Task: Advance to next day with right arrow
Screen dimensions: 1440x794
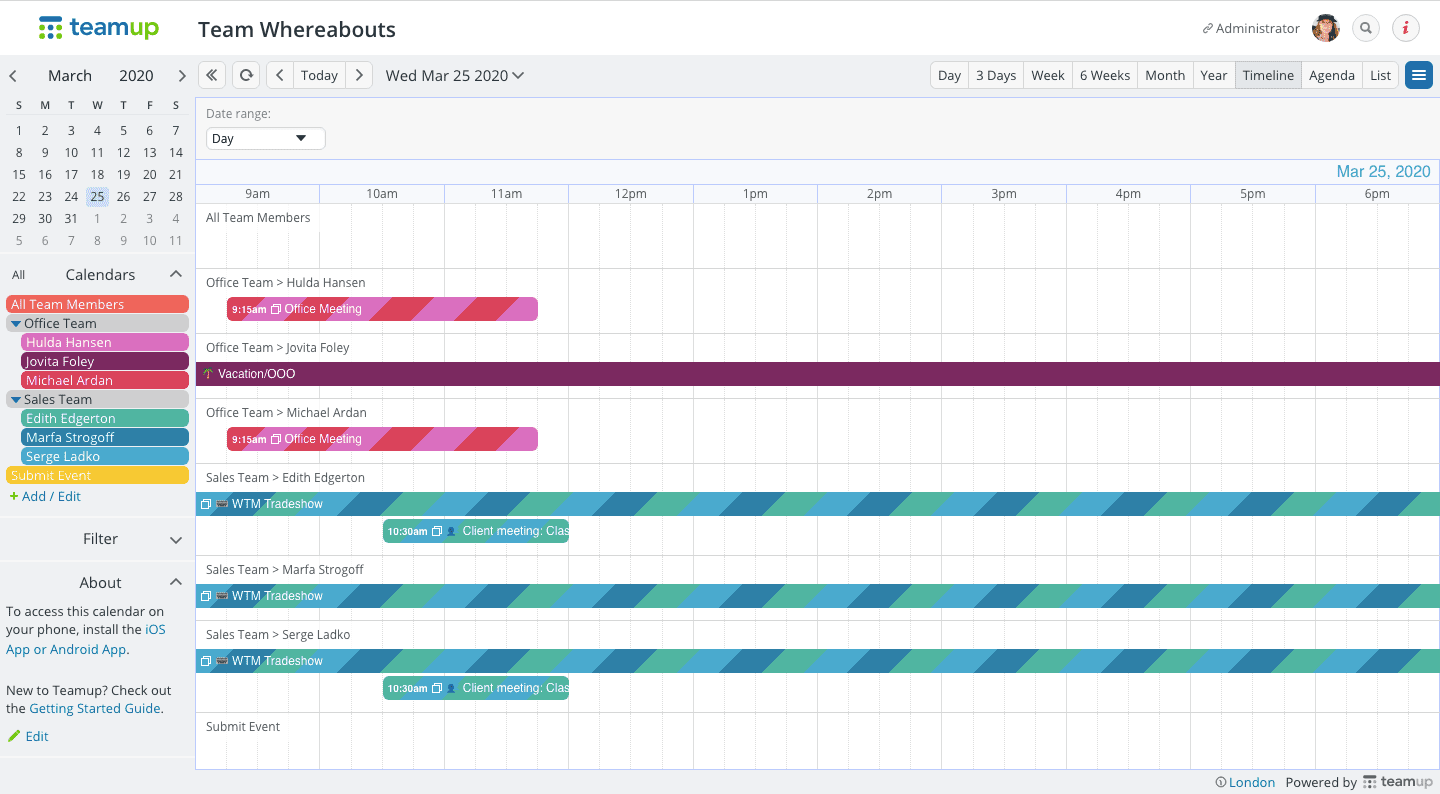Action: click(360, 75)
